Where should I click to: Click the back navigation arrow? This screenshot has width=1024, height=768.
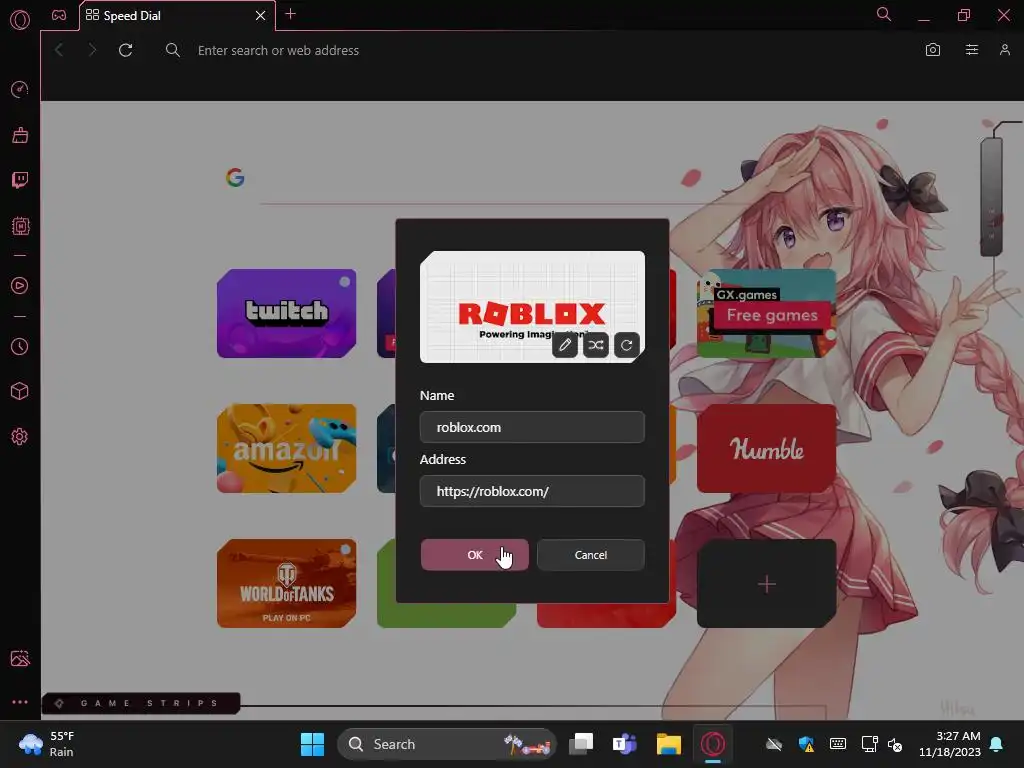(59, 50)
